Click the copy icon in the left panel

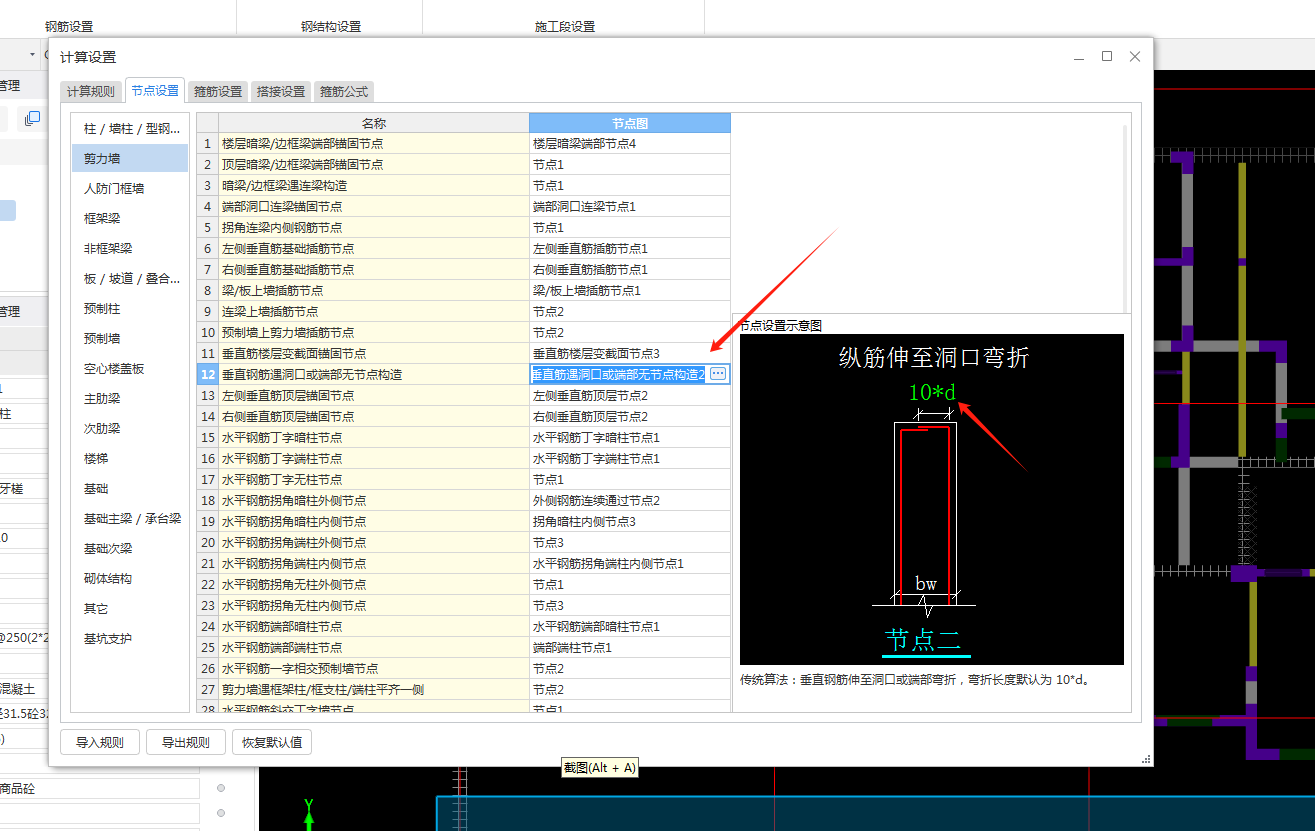(33, 119)
